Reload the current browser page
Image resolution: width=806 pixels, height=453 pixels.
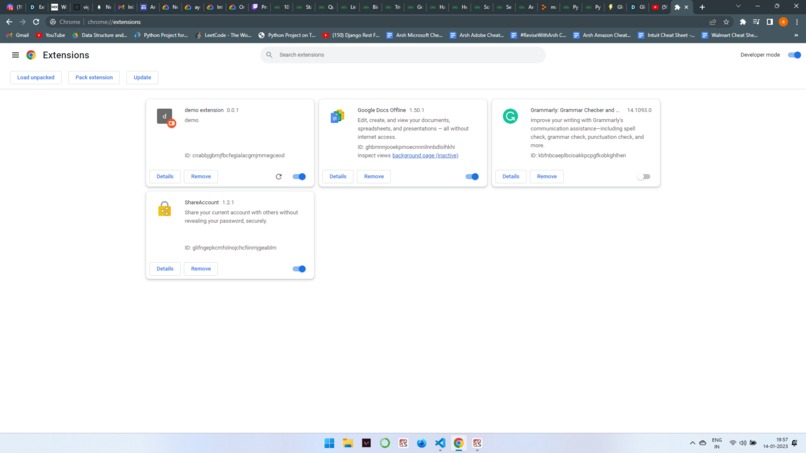[36, 22]
